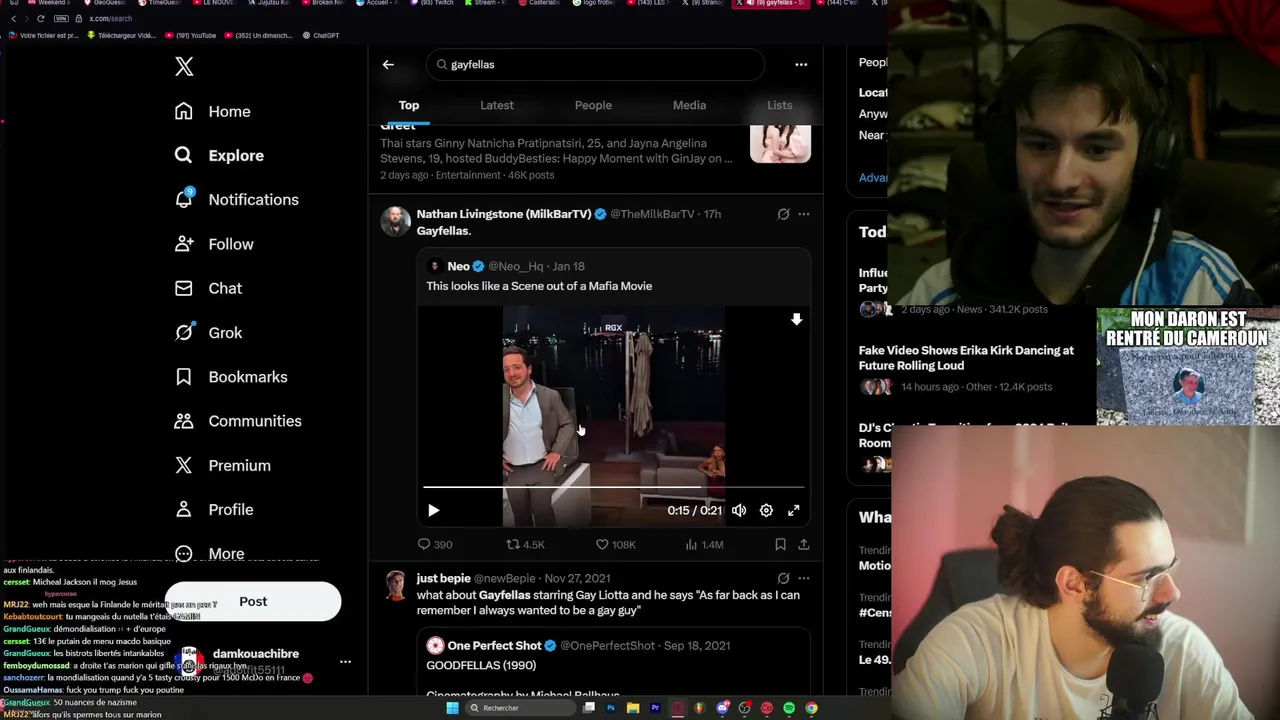
Task: Mute the video volume icon
Action: (739, 510)
